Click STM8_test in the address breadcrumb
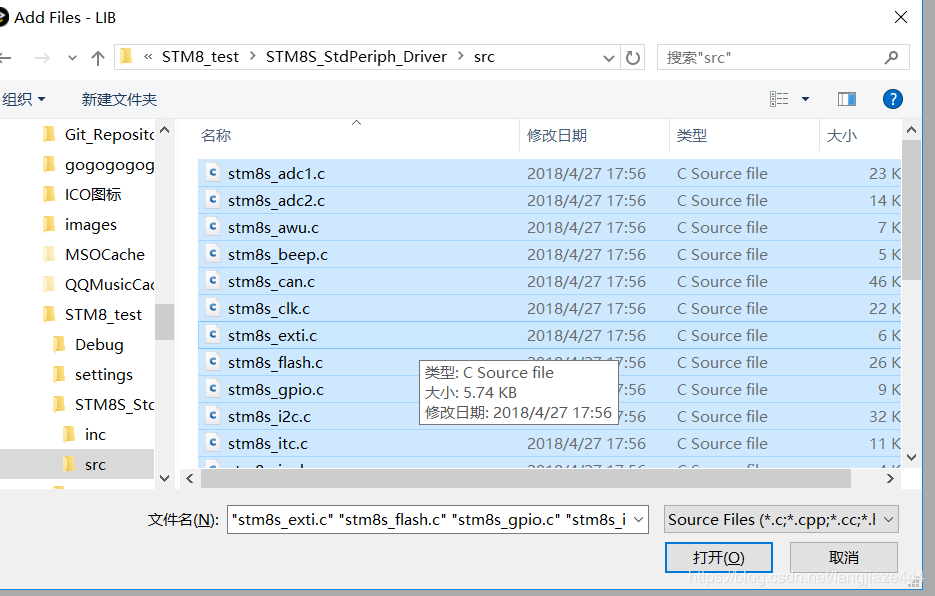 point(200,57)
